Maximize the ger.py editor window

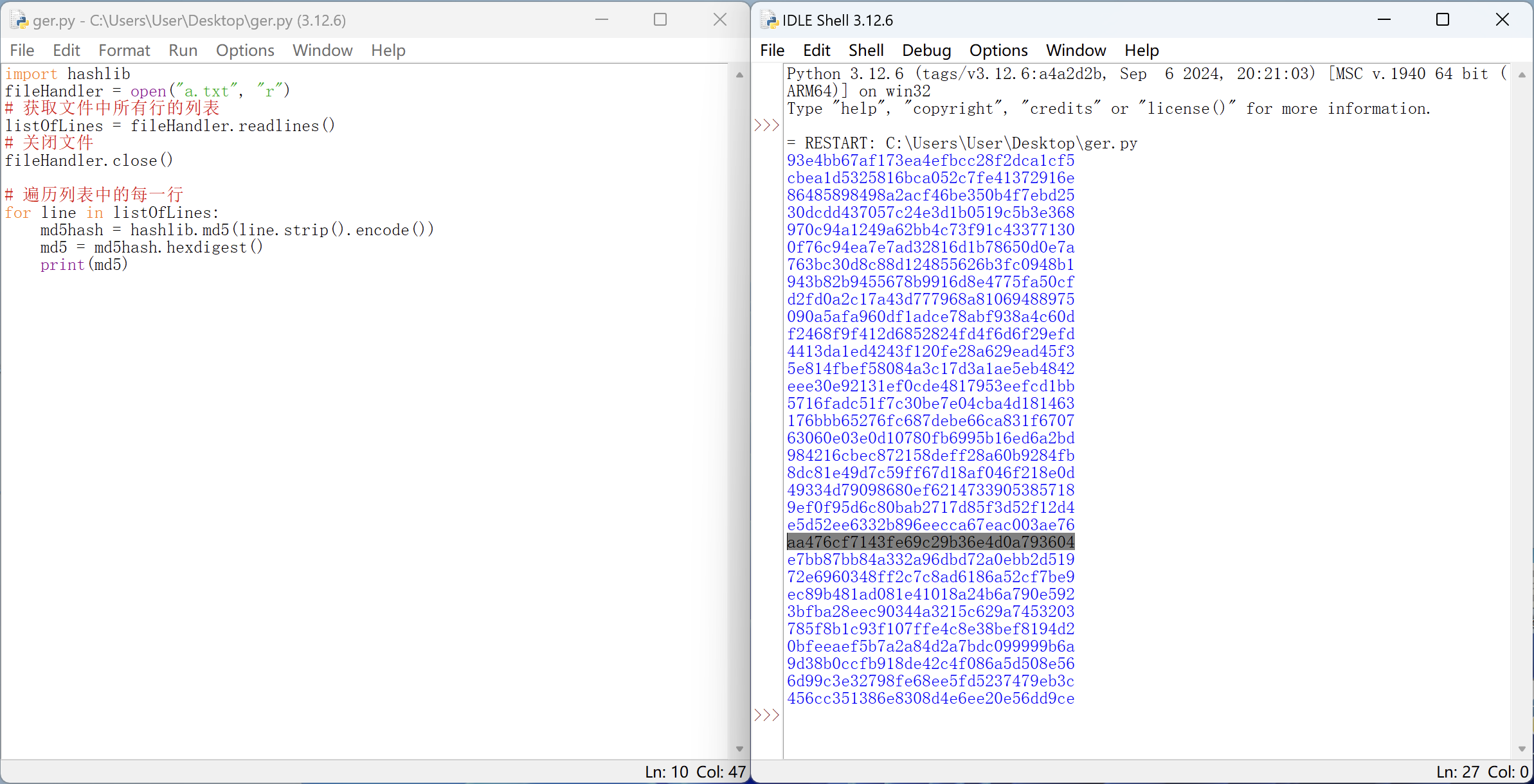pyautogui.click(x=660, y=20)
